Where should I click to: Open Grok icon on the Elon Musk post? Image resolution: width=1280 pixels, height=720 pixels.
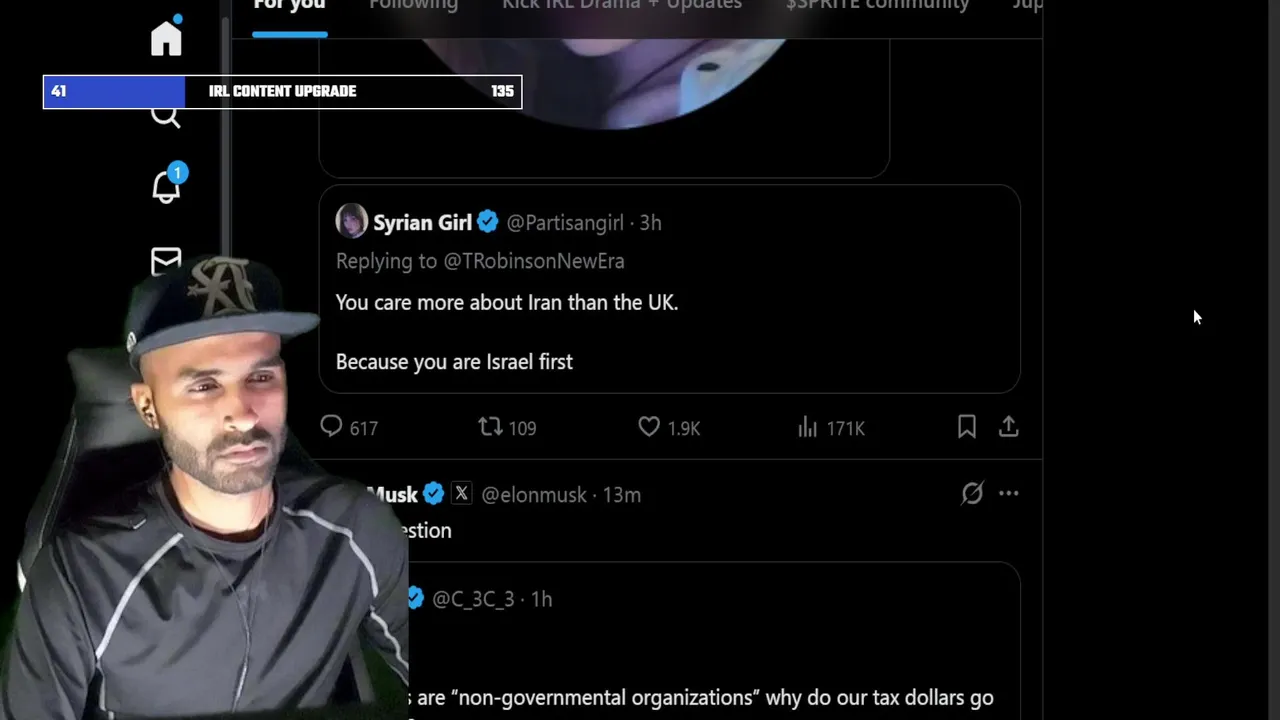[972, 493]
